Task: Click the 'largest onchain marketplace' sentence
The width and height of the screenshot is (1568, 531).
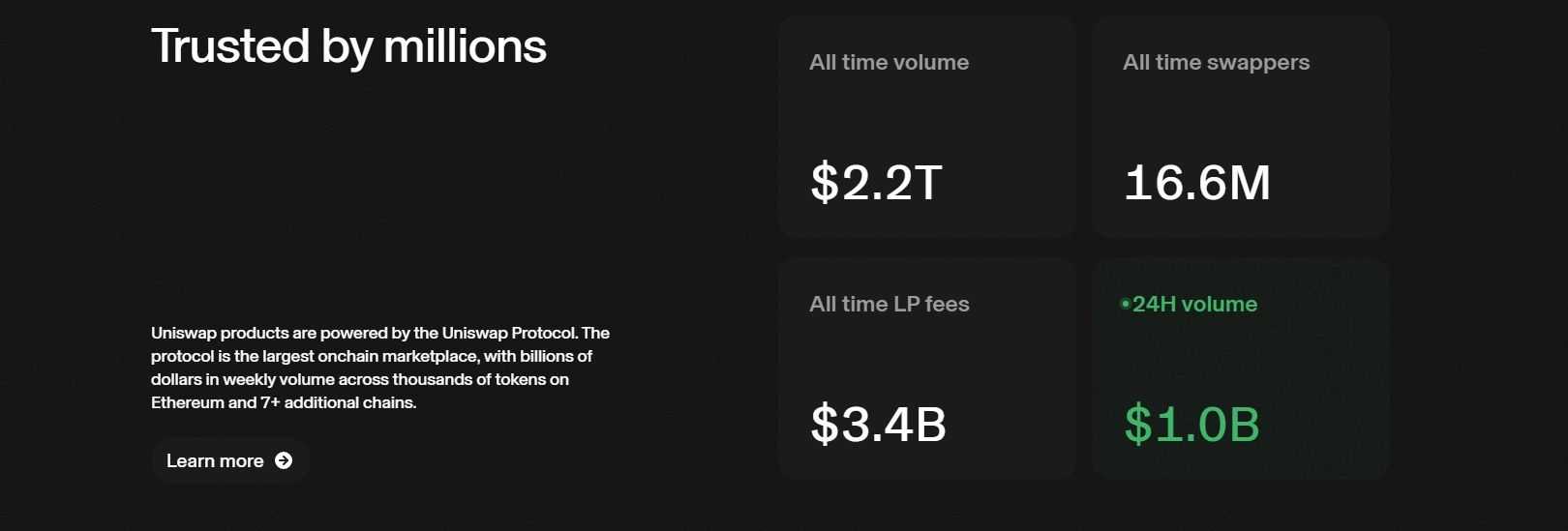Action: [x=371, y=356]
